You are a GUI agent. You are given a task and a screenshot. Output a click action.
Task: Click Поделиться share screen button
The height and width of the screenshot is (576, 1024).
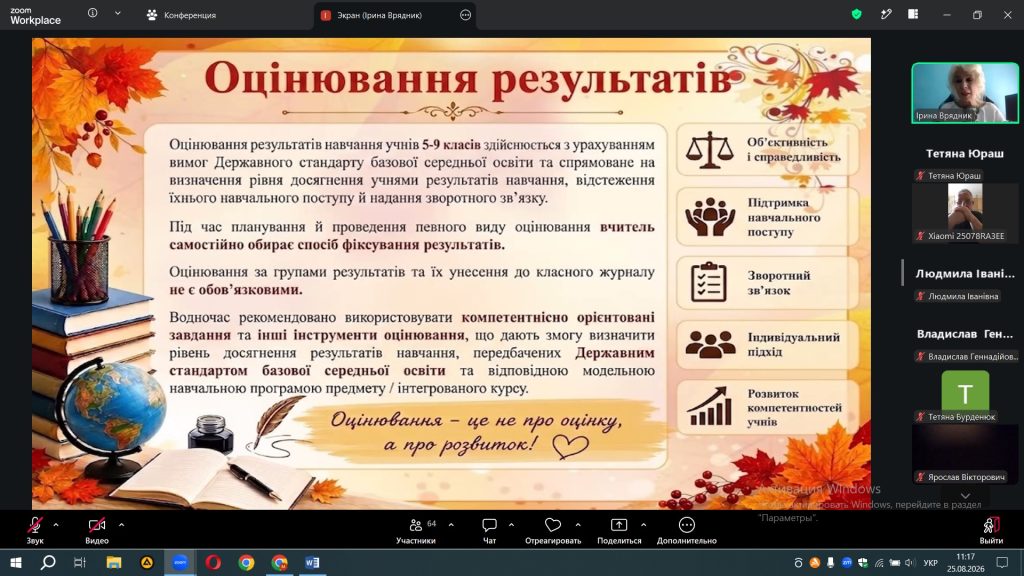(x=619, y=530)
